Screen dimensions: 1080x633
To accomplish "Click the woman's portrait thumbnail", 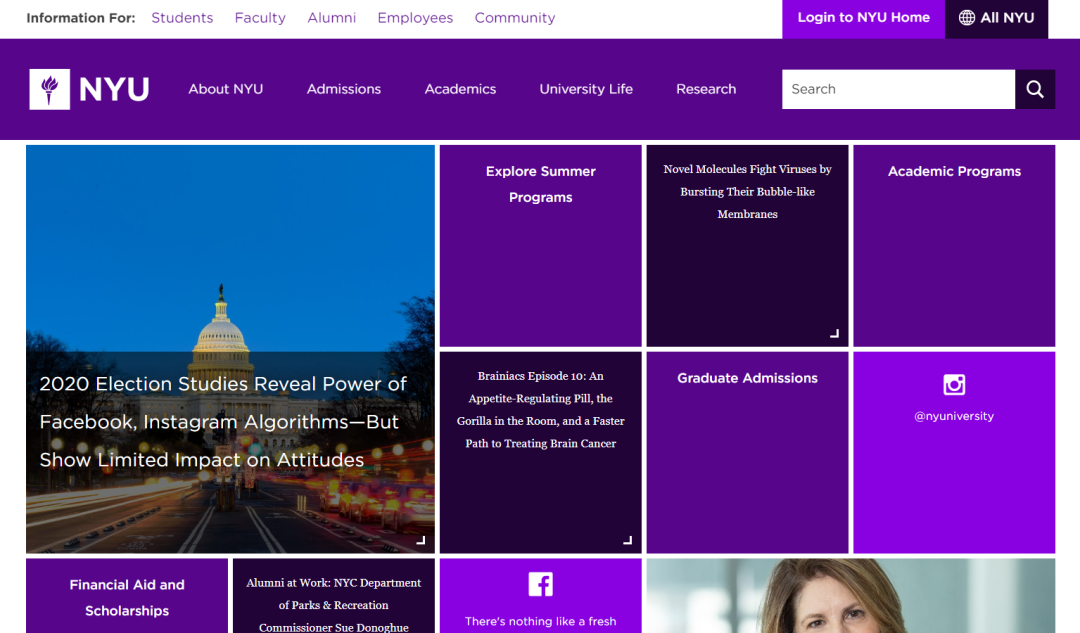I will (851, 596).
